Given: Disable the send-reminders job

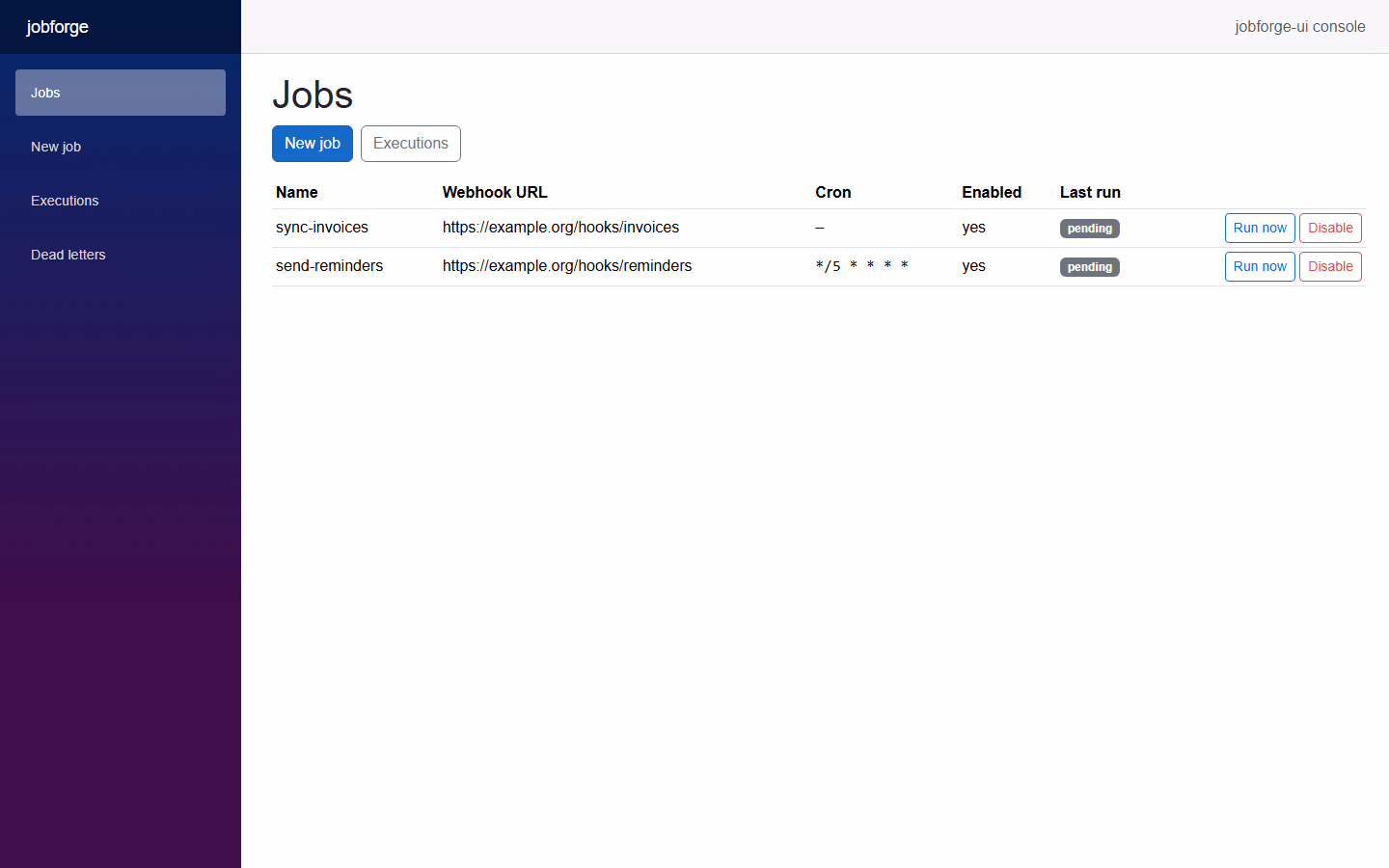Looking at the screenshot, I should 1330,267.
